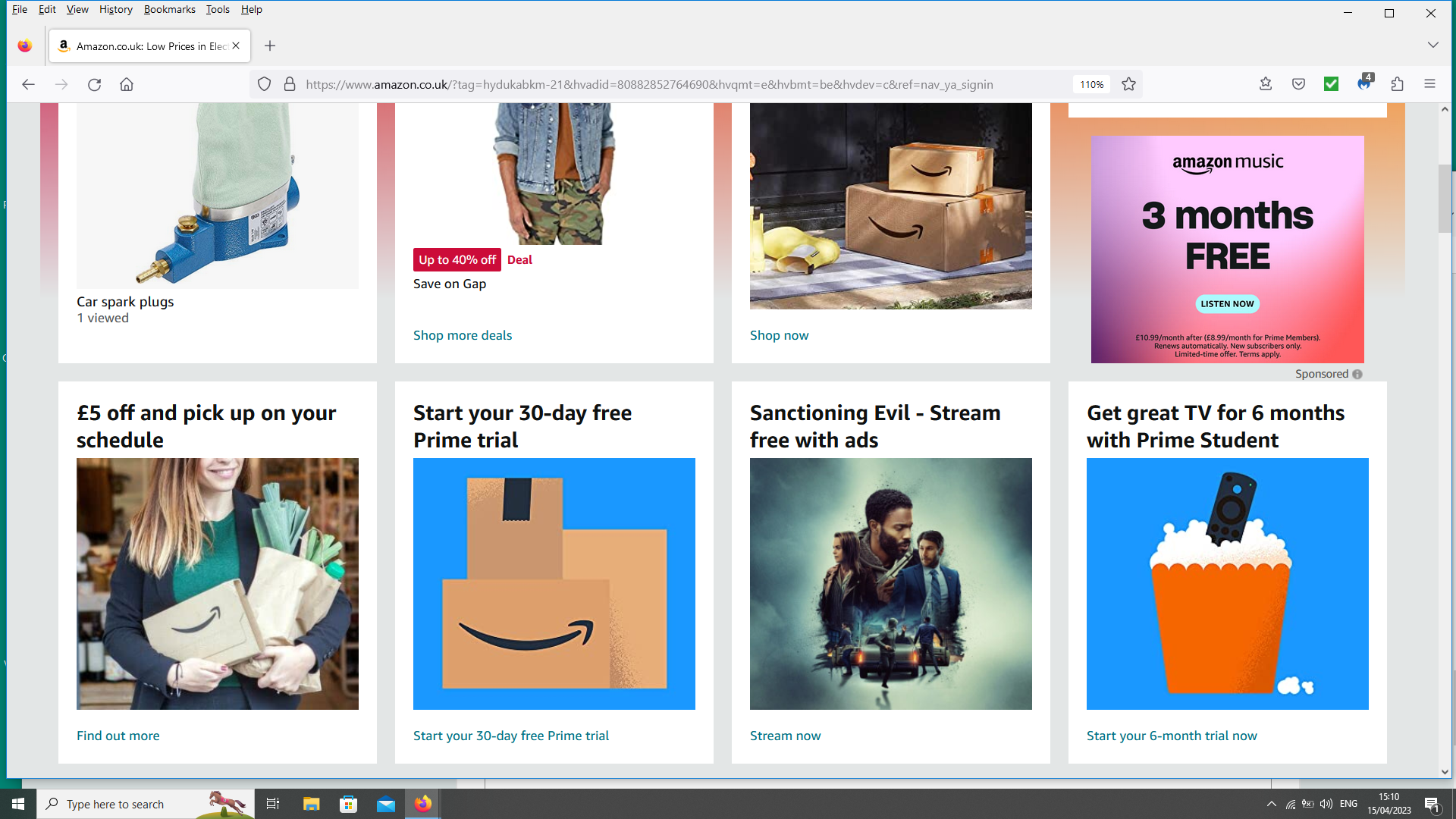Open the Edit menu
The width and height of the screenshot is (1456, 819).
coord(47,9)
